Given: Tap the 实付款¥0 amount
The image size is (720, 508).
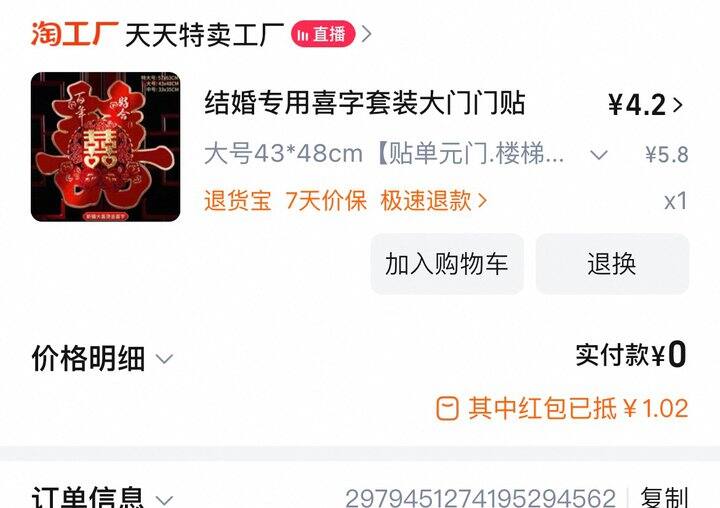Looking at the screenshot, I should click(x=631, y=355).
